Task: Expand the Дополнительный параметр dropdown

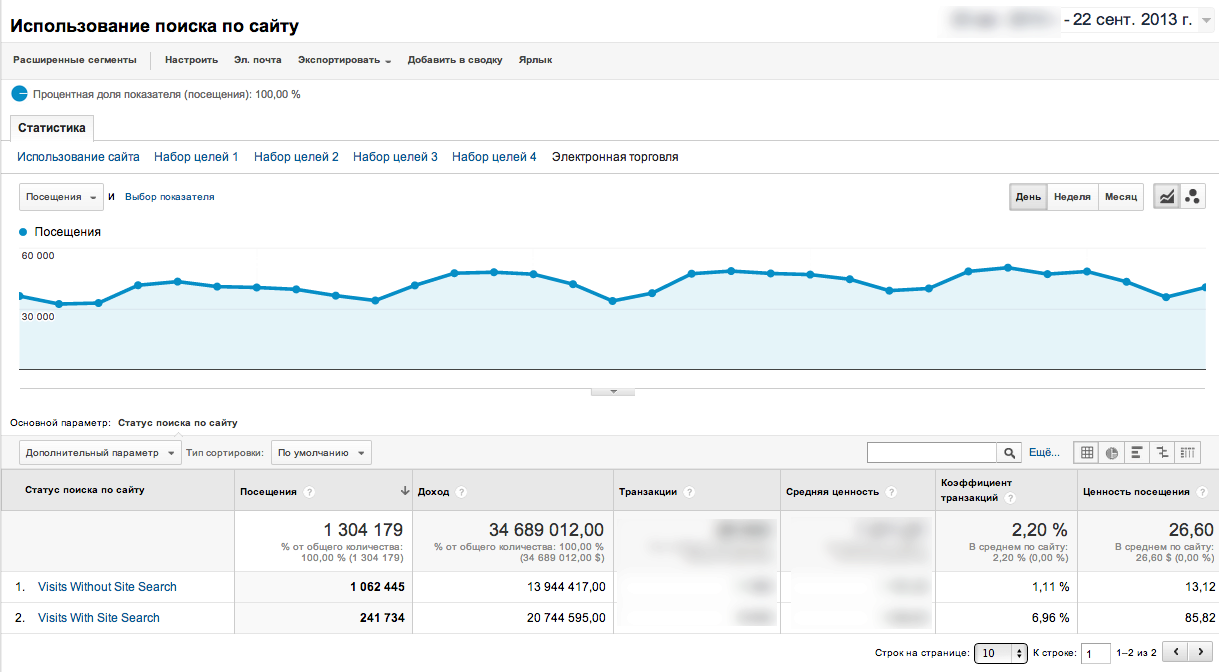Action: [x=99, y=453]
